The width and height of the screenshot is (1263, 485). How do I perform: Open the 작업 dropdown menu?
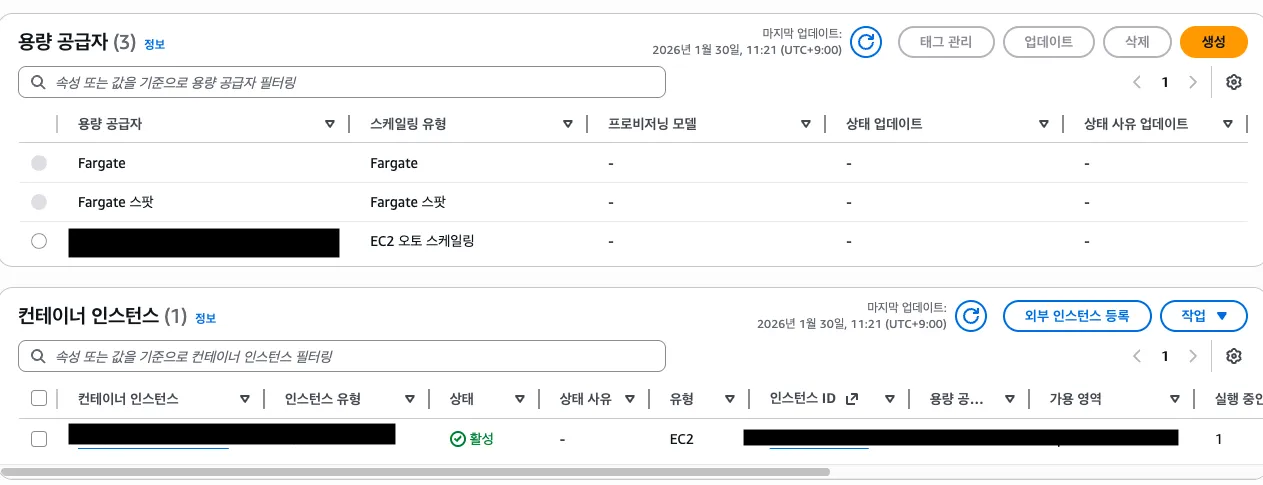[x=1204, y=316]
